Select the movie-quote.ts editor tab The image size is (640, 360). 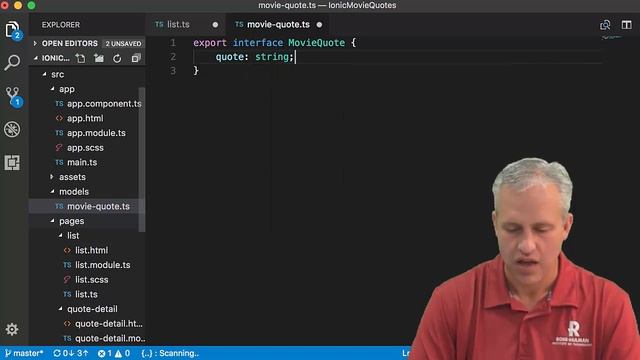point(278,24)
